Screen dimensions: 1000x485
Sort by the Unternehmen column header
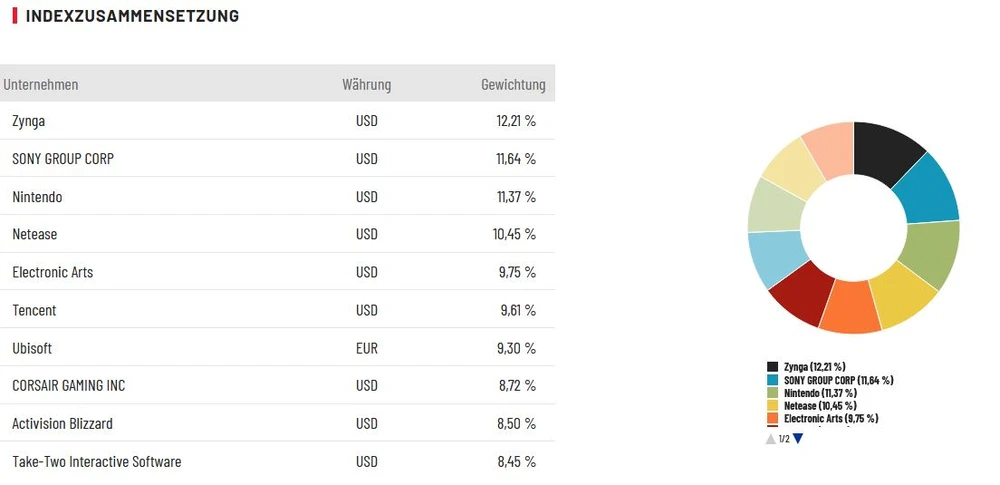click(x=41, y=85)
